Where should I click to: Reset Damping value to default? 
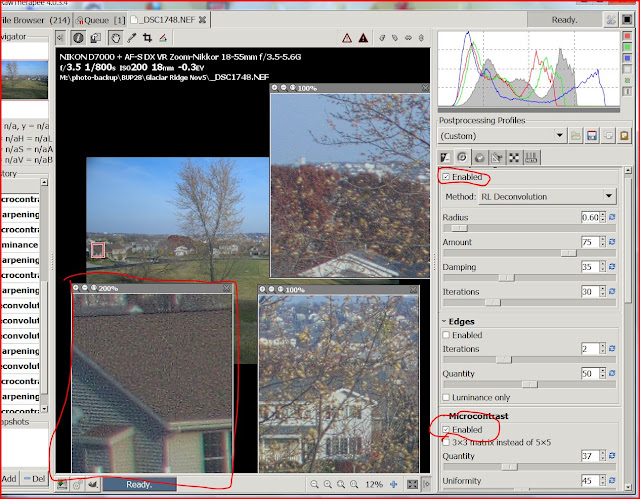pos(612,266)
